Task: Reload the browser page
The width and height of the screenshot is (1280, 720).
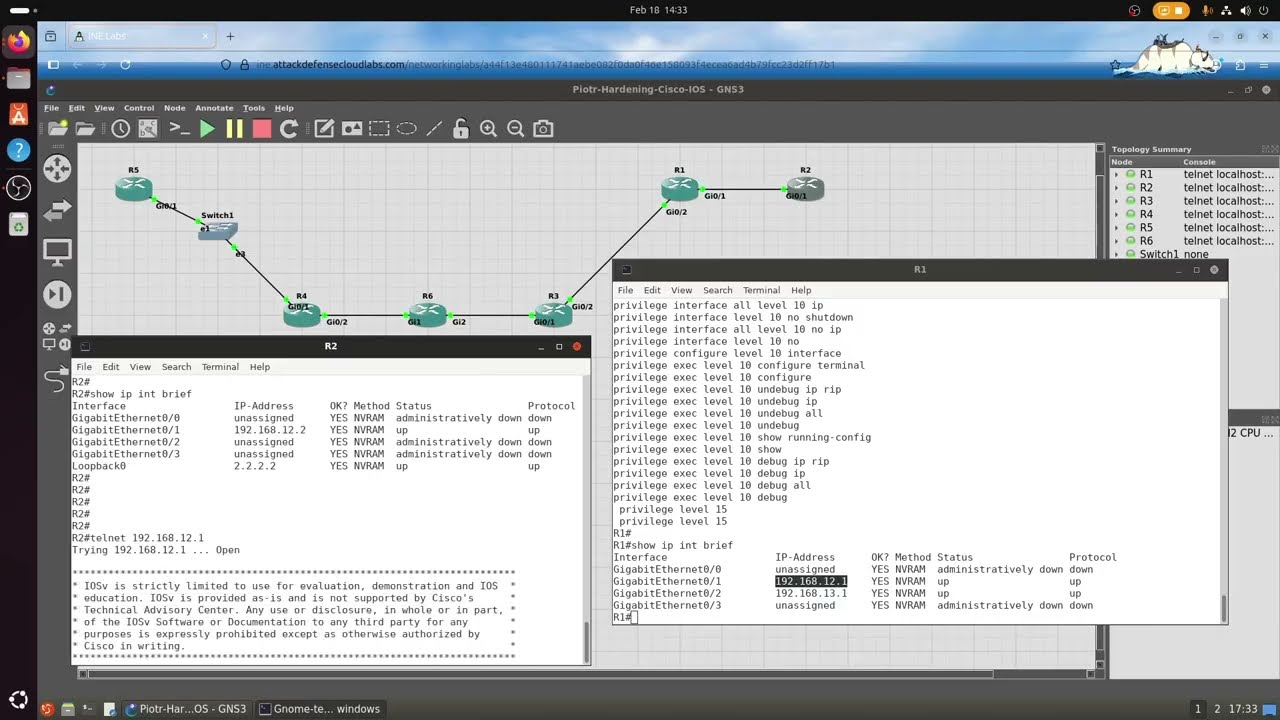Action: [x=125, y=64]
